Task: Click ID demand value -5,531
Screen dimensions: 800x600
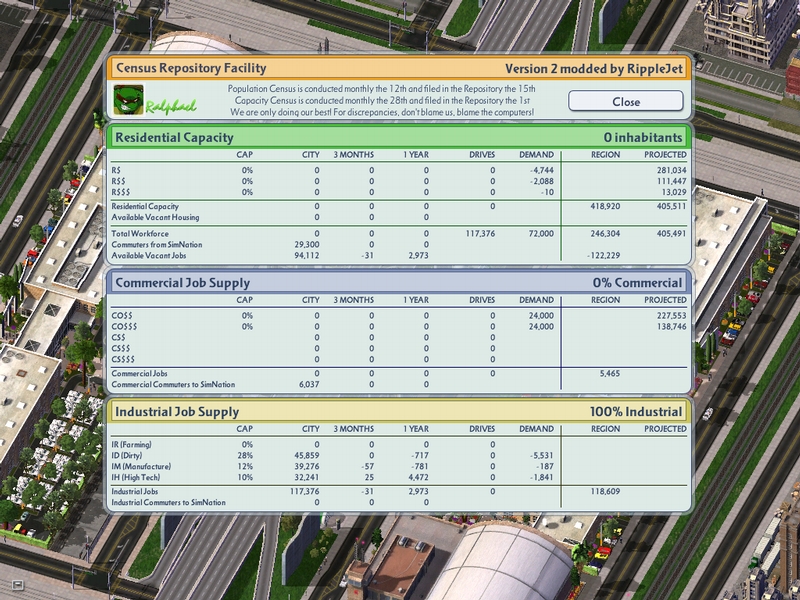Action: pos(542,456)
